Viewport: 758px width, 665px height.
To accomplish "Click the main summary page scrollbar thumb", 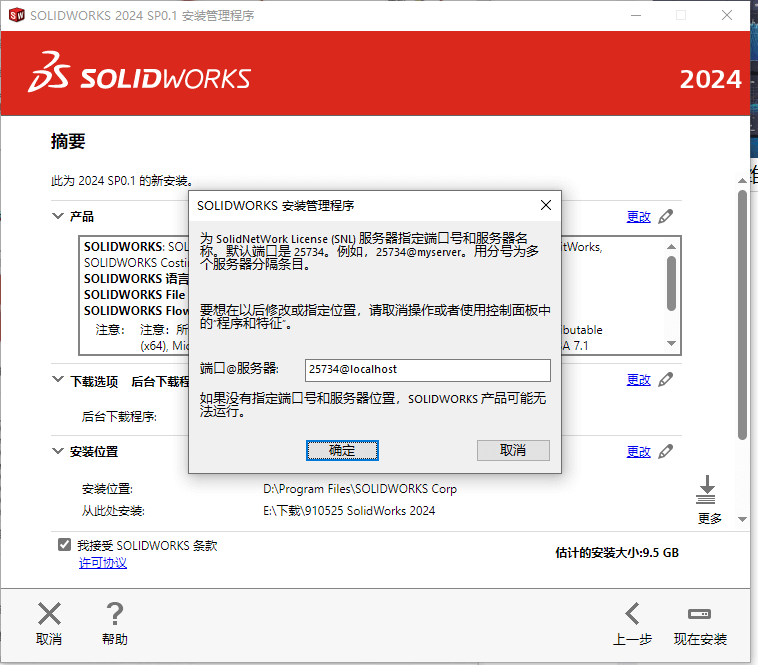I will click(743, 315).
